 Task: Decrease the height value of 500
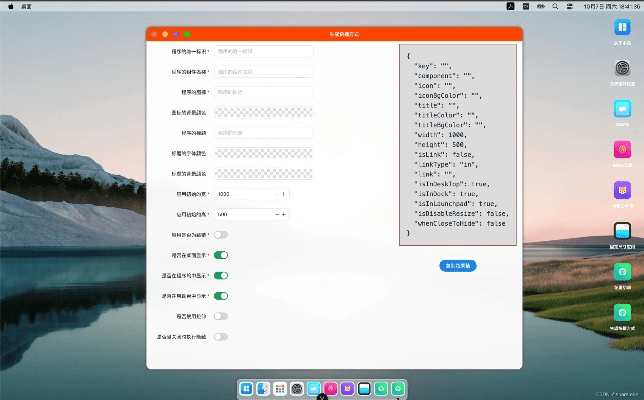point(277,214)
